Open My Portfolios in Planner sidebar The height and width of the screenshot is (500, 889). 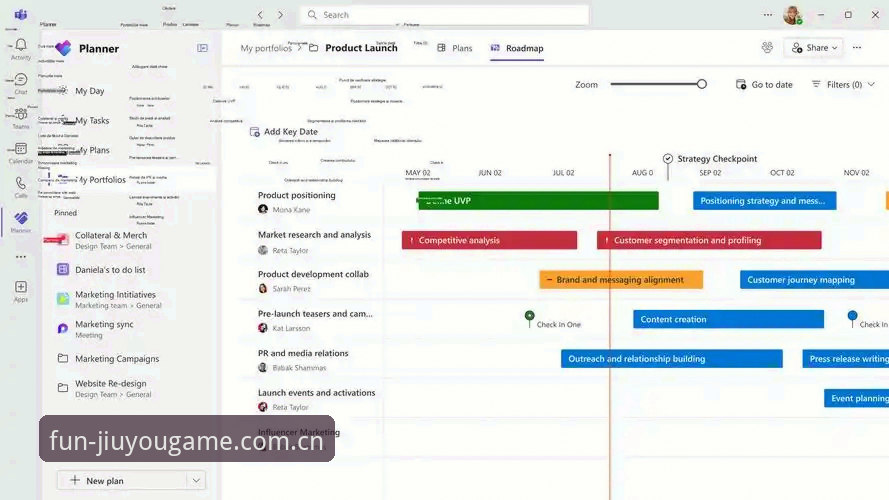click(x=101, y=180)
